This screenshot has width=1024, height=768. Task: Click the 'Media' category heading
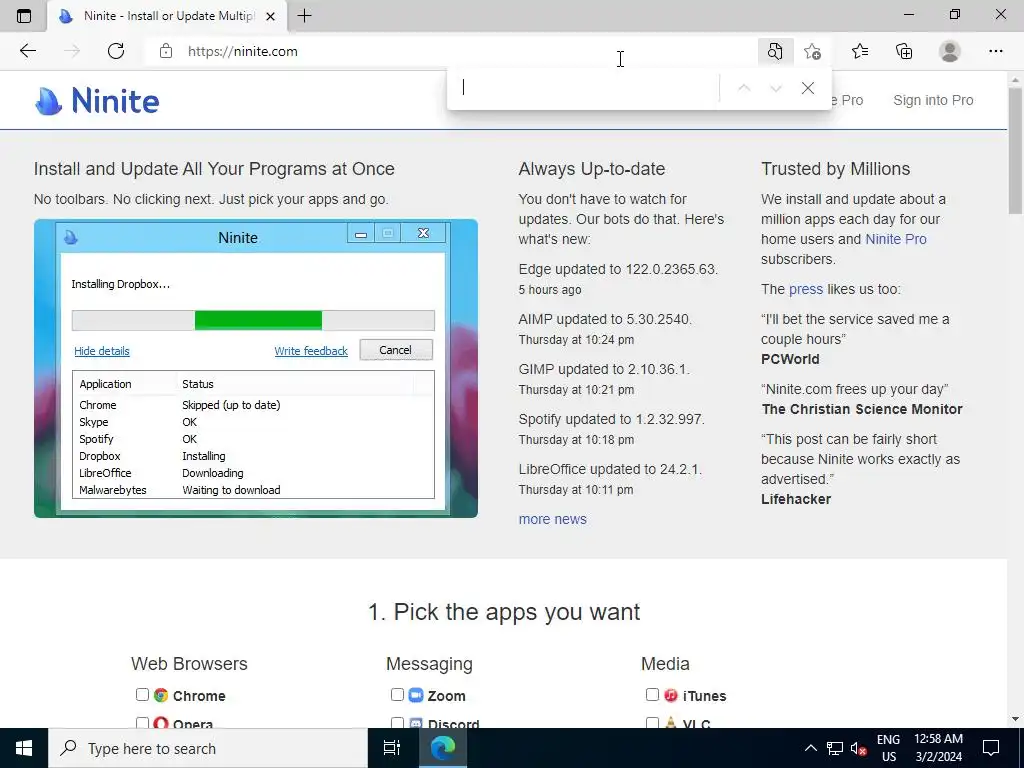click(665, 664)
